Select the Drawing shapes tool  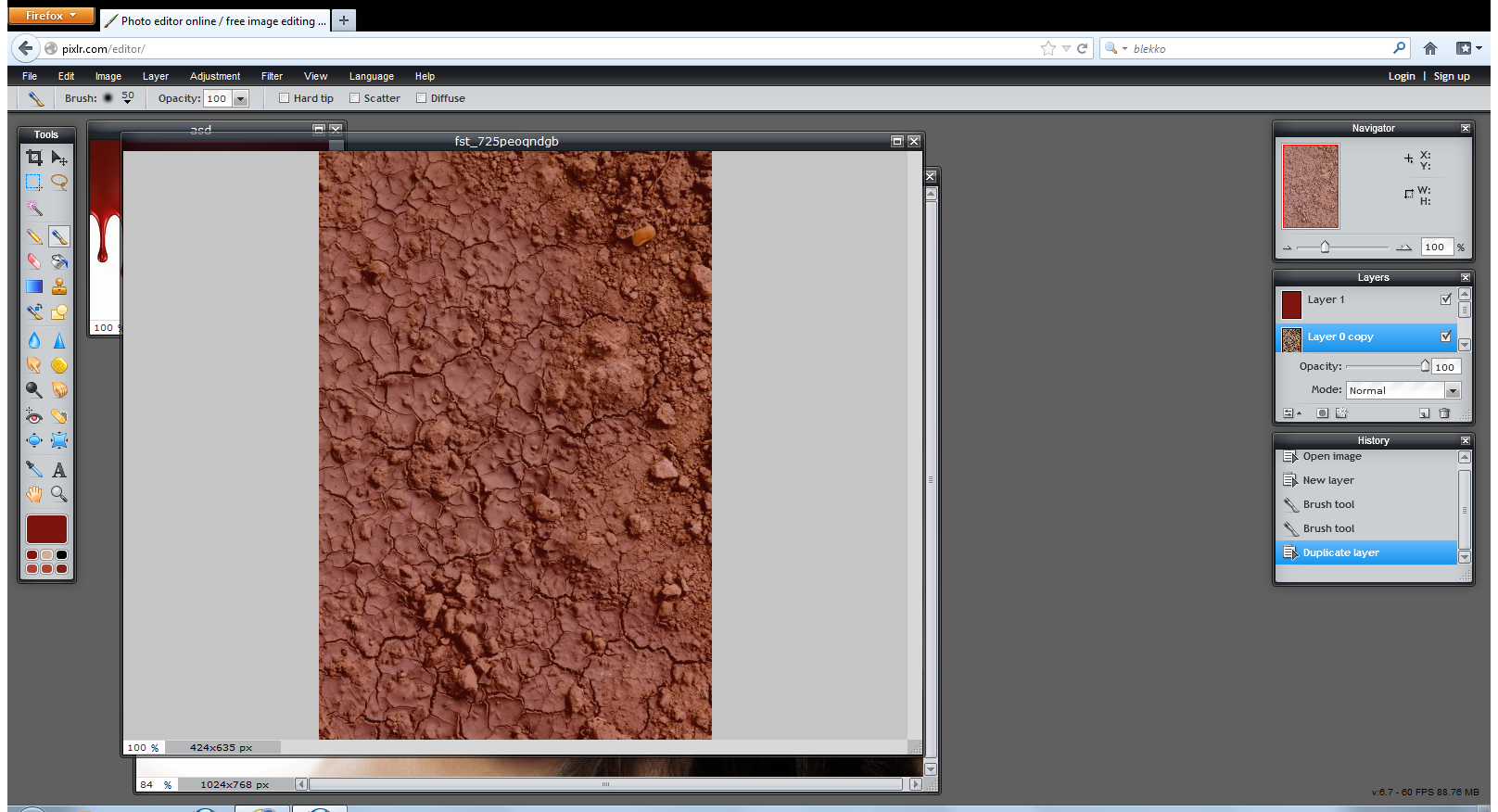(x=59, y=311)
